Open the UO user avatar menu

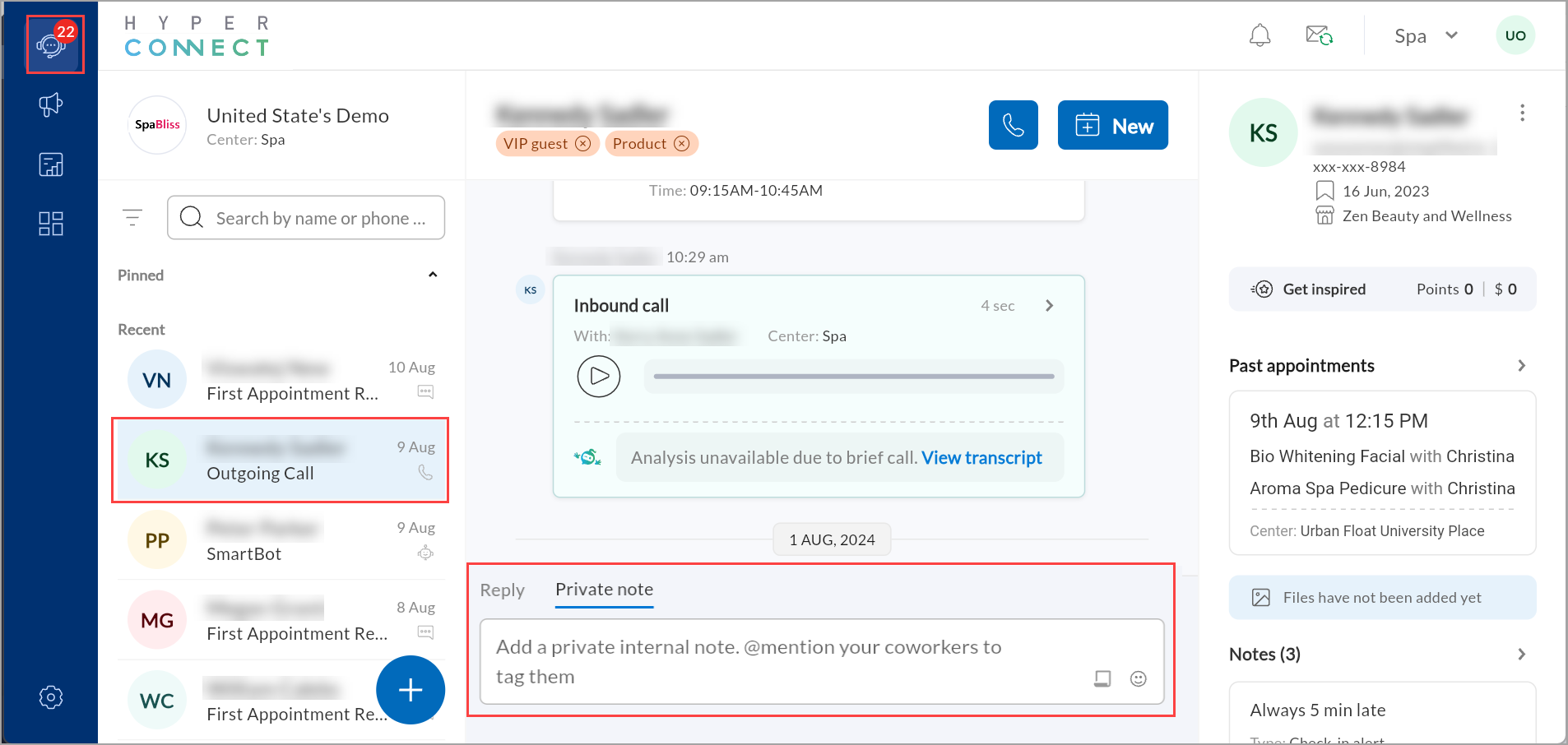pyautogui.click(x=1515, y=35)
